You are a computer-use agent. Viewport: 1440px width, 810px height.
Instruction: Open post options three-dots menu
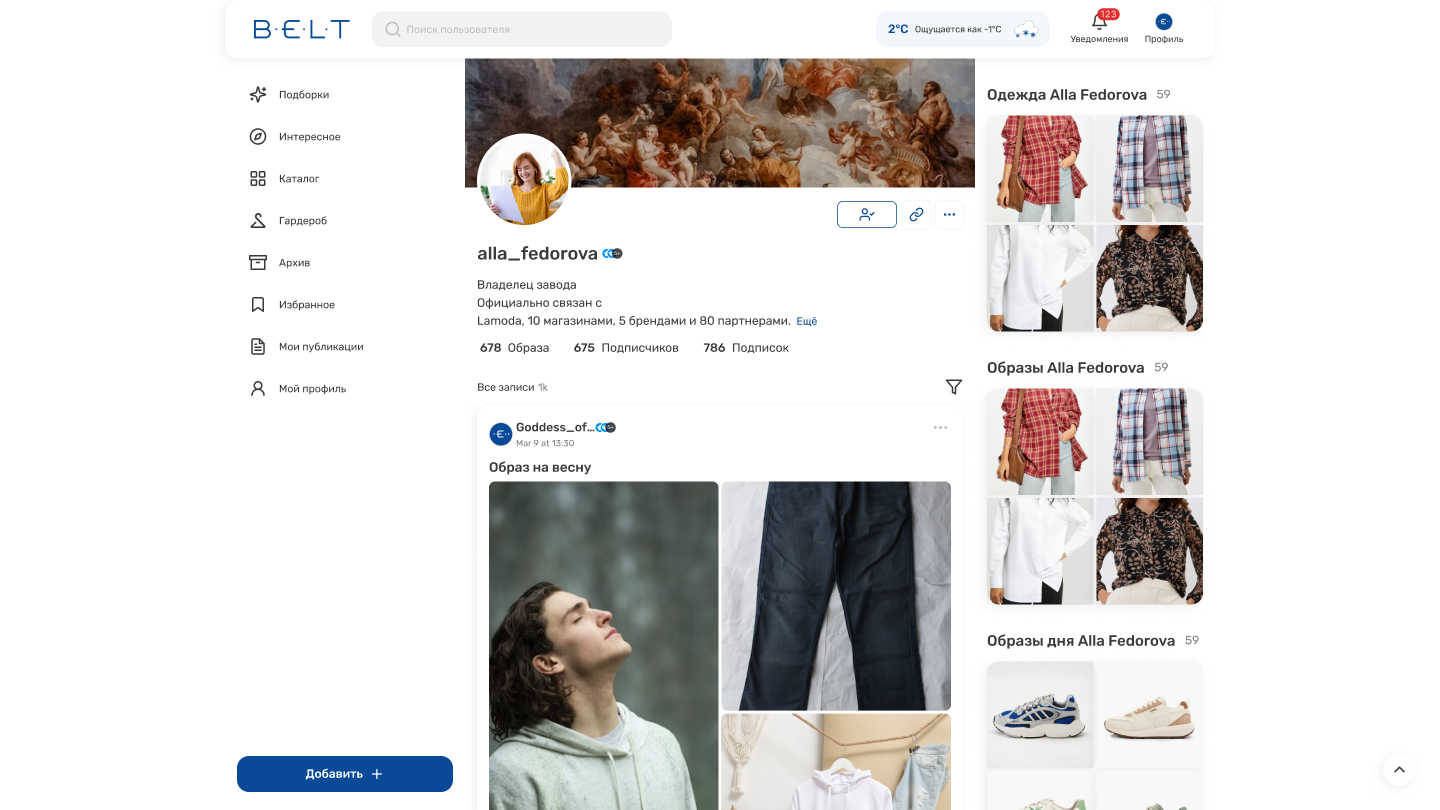point(940,428)
